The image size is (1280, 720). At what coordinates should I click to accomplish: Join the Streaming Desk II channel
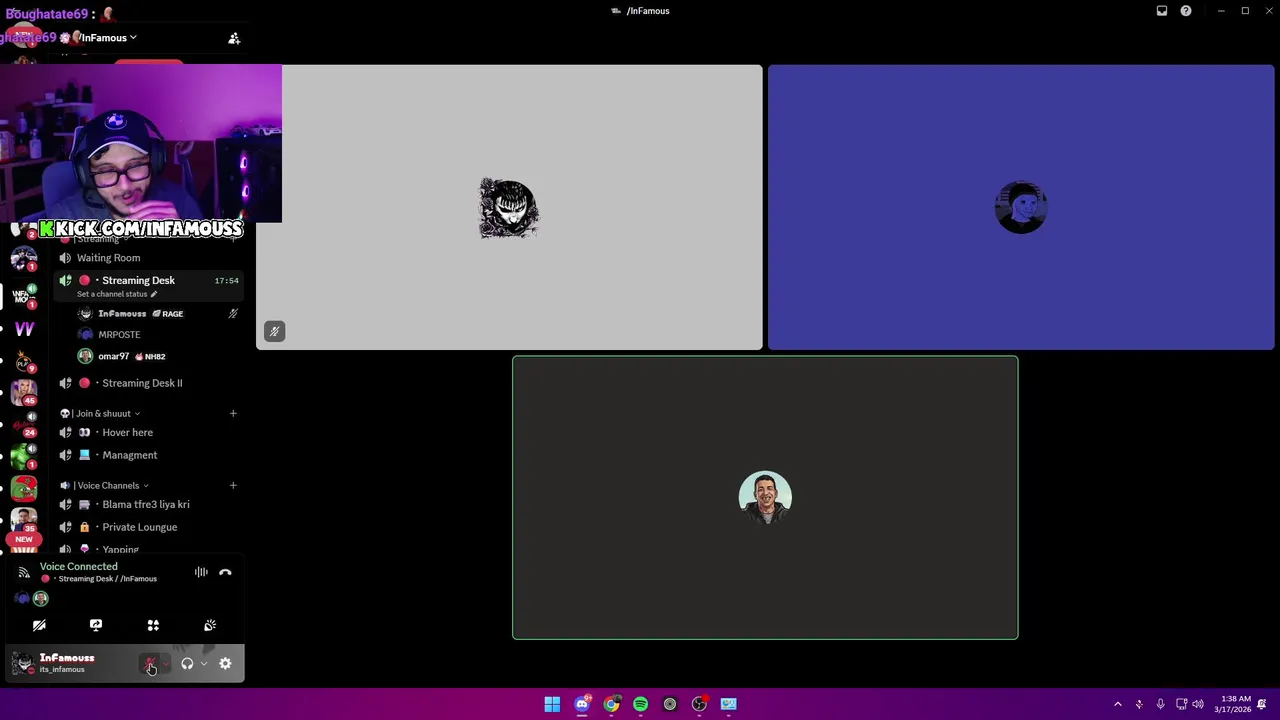tap(148, 383)
